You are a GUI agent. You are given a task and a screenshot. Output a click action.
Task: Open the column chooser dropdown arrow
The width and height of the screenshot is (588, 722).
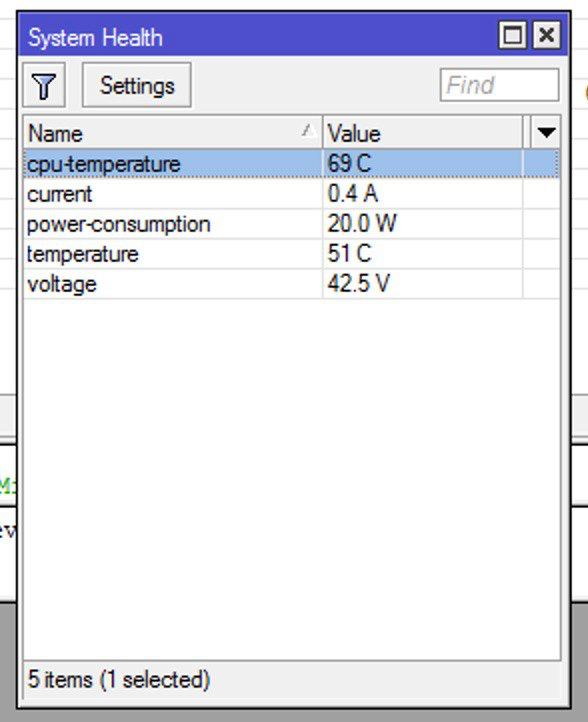(546, 133)
